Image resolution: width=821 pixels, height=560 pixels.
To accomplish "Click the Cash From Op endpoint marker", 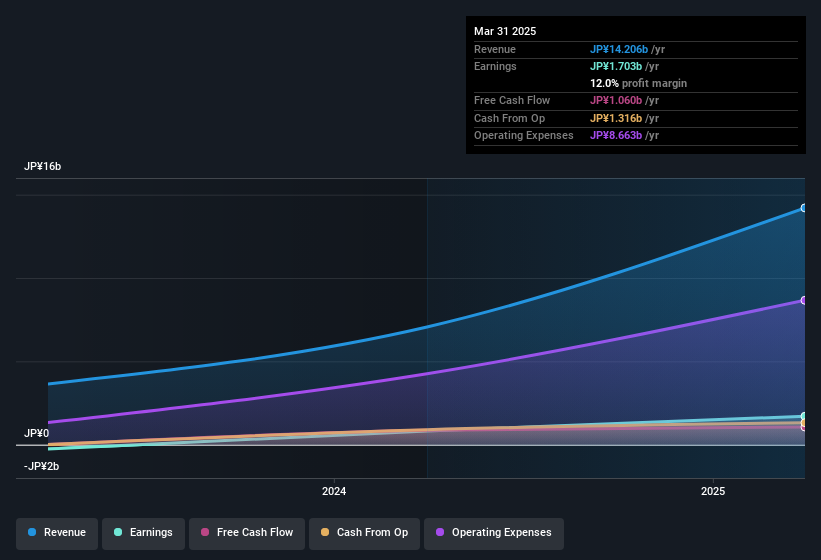I will pos(804,422).
